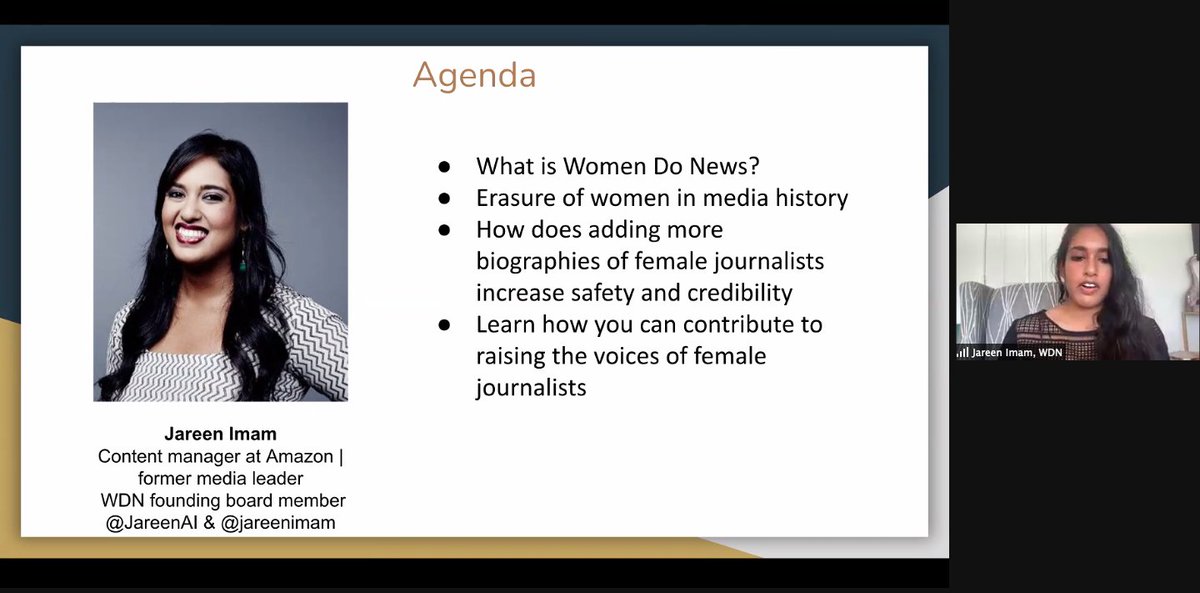The height and width of the screenshot is (593, 1200).
Task: Click the Agenda slide title
Action: click(x=474, y=76)
